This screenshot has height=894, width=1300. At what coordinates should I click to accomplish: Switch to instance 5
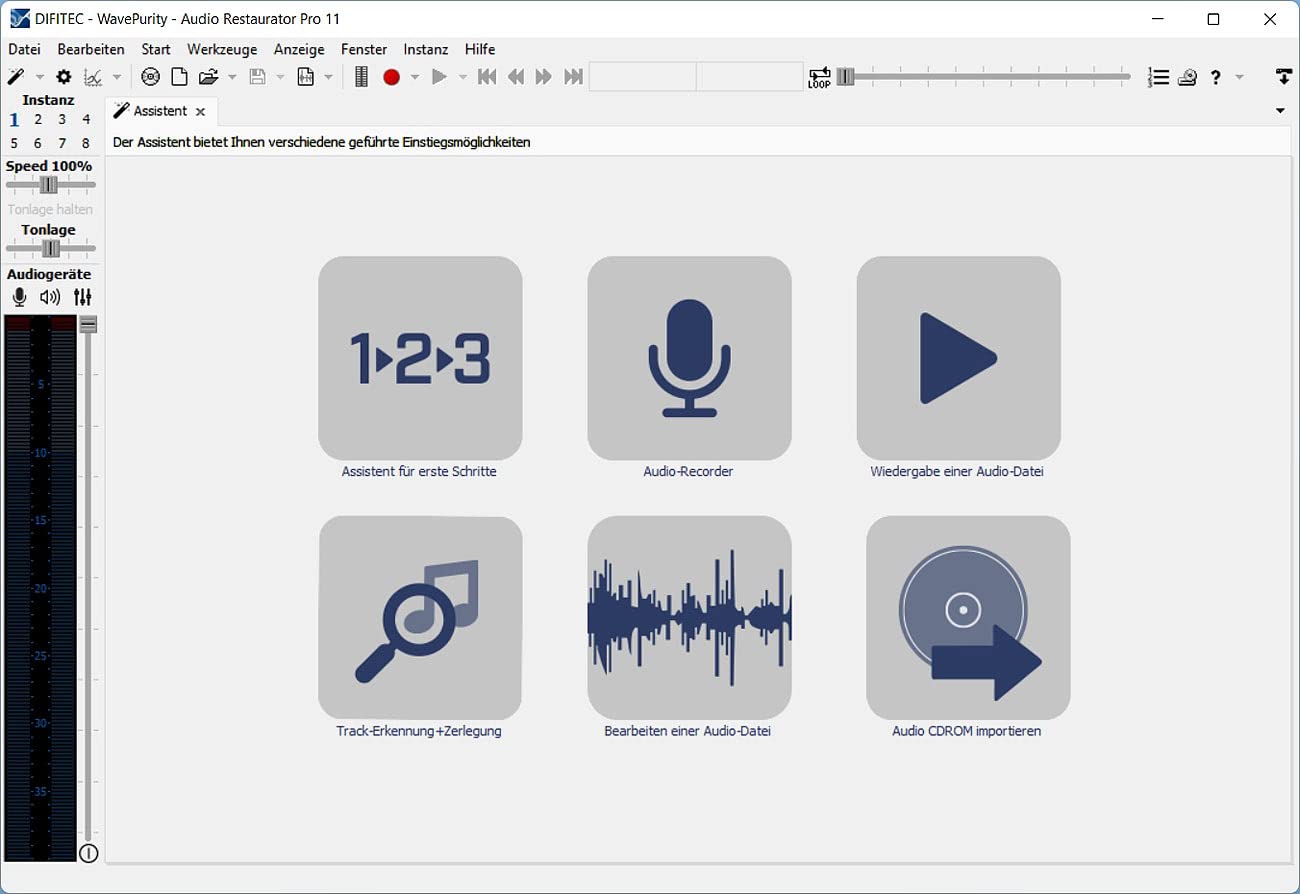point(14,144)
